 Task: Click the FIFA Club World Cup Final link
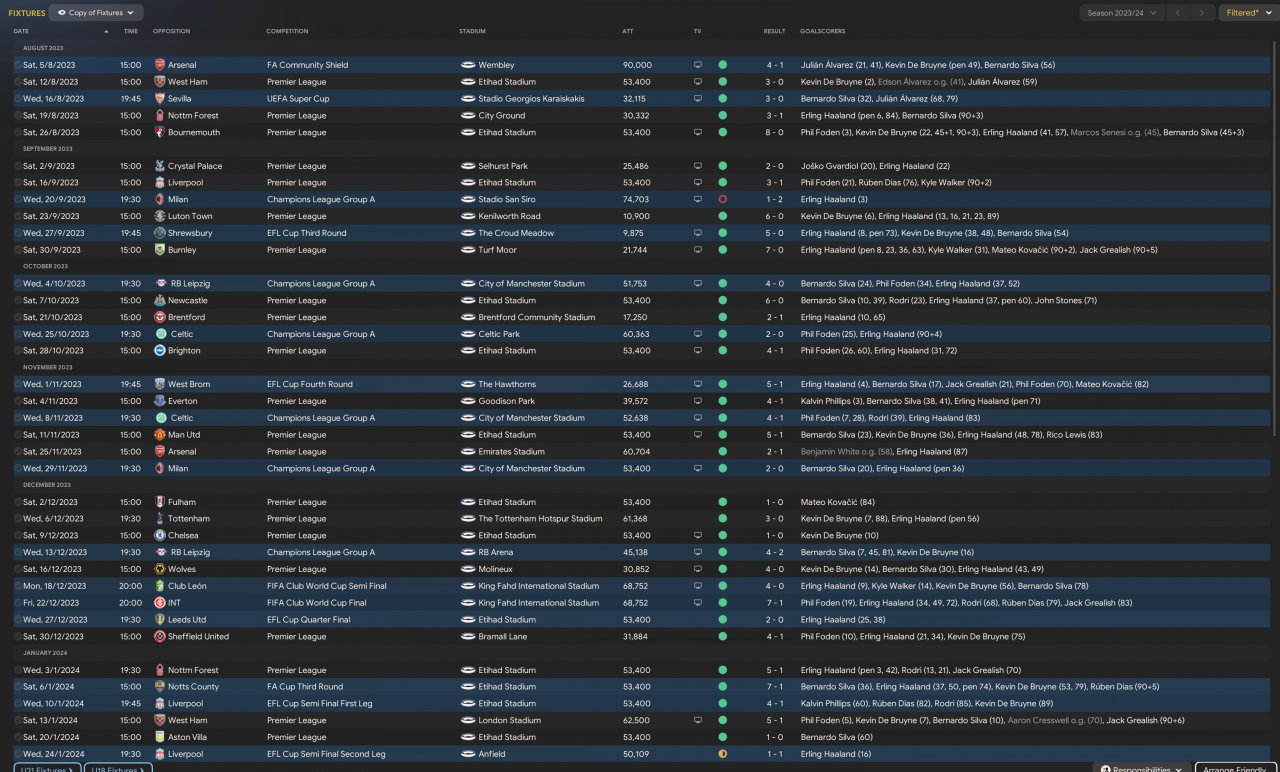click(317, 603)
